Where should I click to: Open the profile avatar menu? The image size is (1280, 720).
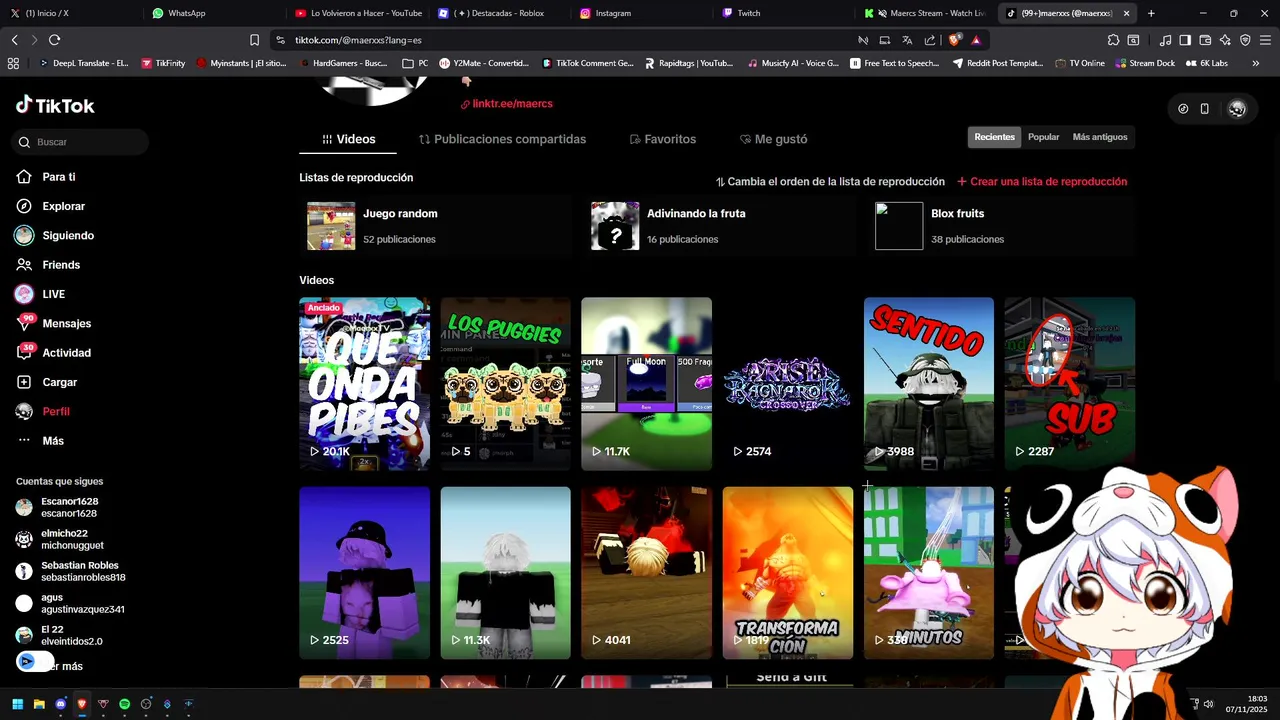coord(1237,109)
